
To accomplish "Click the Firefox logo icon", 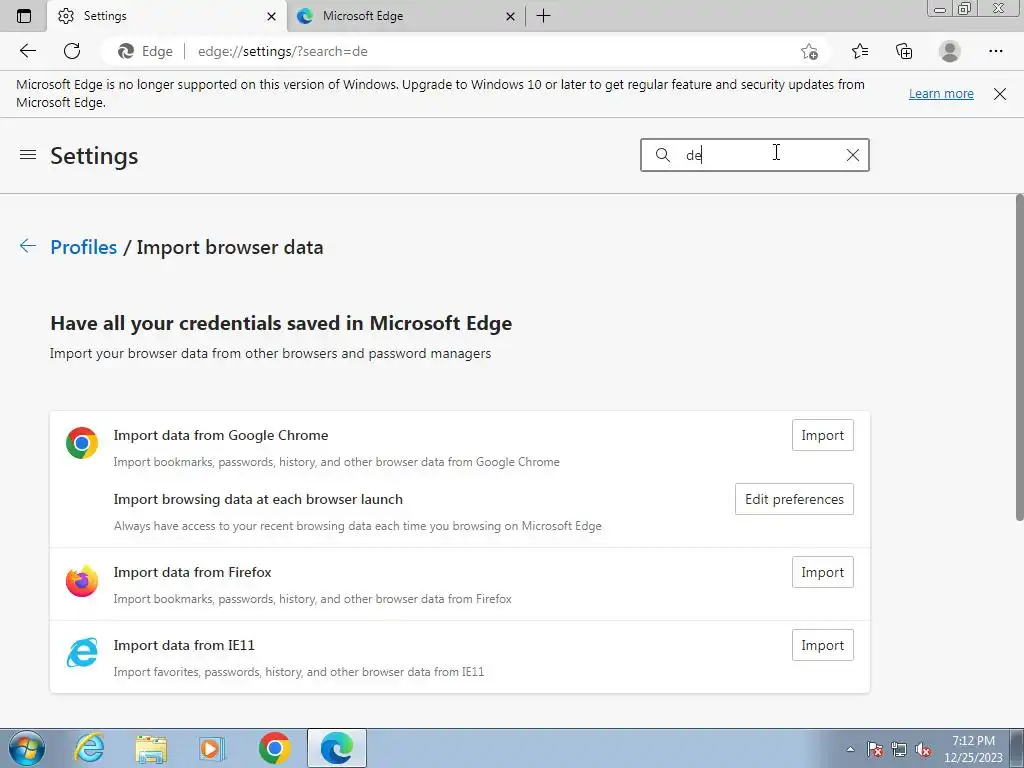I will pyautogui.click(x=82, y=581).
